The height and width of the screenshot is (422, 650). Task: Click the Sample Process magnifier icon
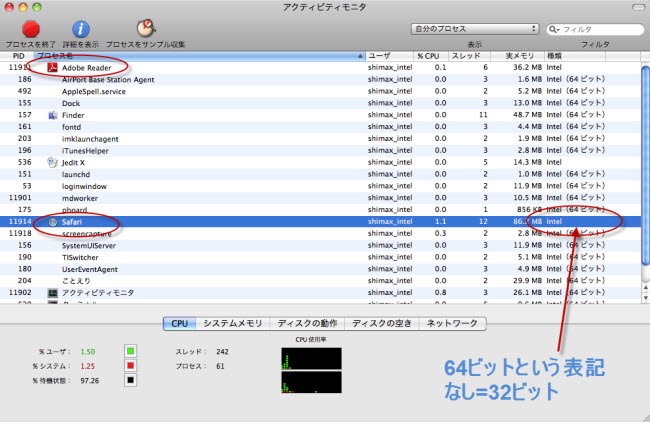(x=146, y=28)
